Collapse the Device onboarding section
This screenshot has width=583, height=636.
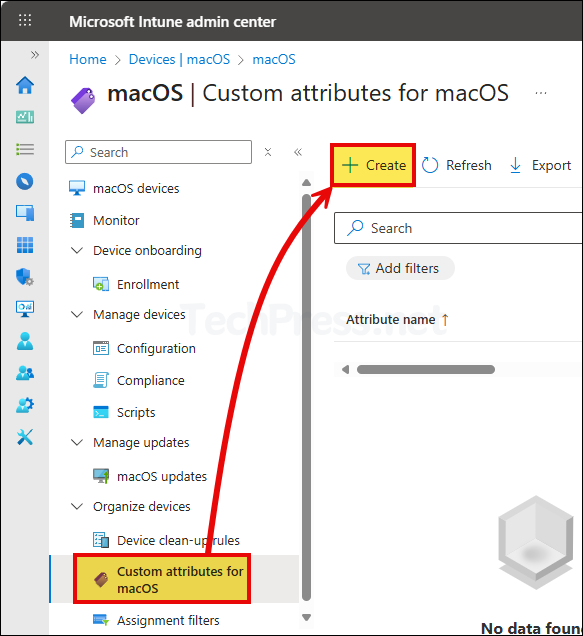77,251
